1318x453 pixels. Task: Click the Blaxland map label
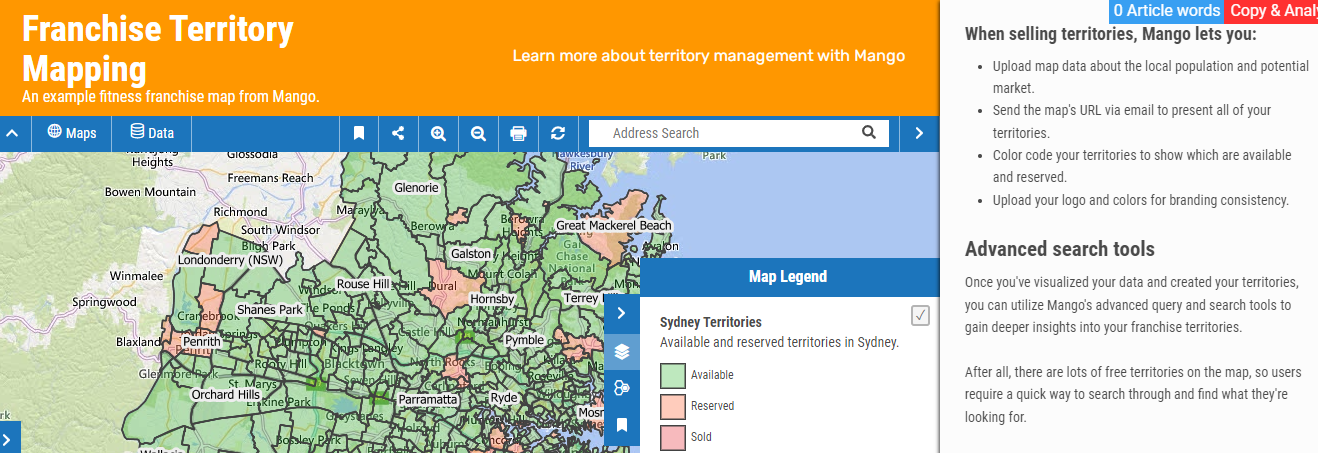coord(139,341)
